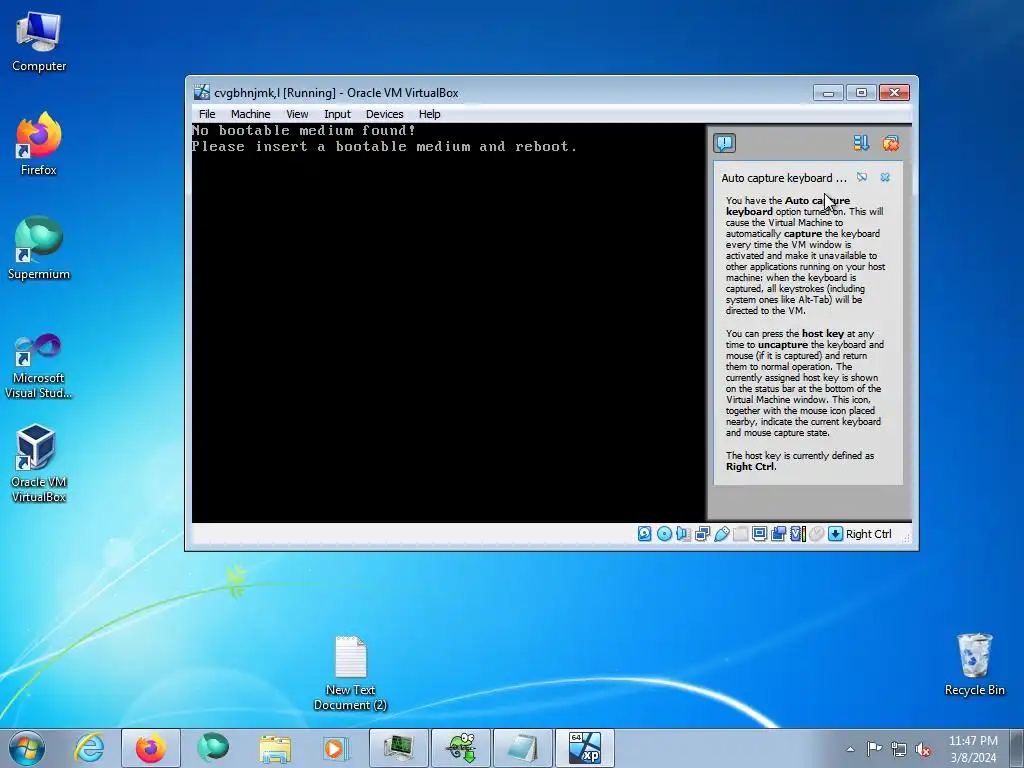Image resolution: width=1024 pixels, height=768 pixels.
Task: Select the Supermium desktop shortcut
Action: pos(39,248)
